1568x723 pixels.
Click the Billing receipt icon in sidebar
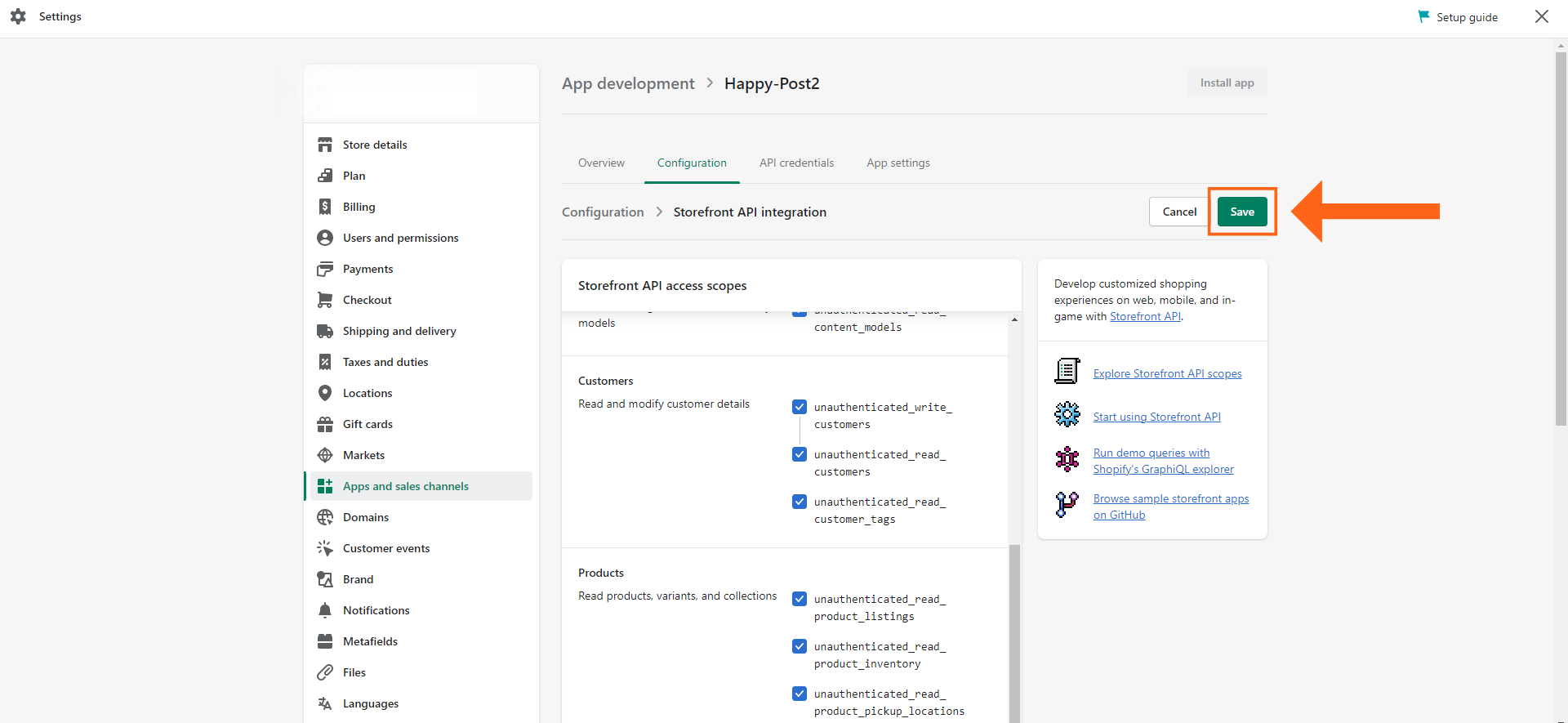tap(325, 207)
